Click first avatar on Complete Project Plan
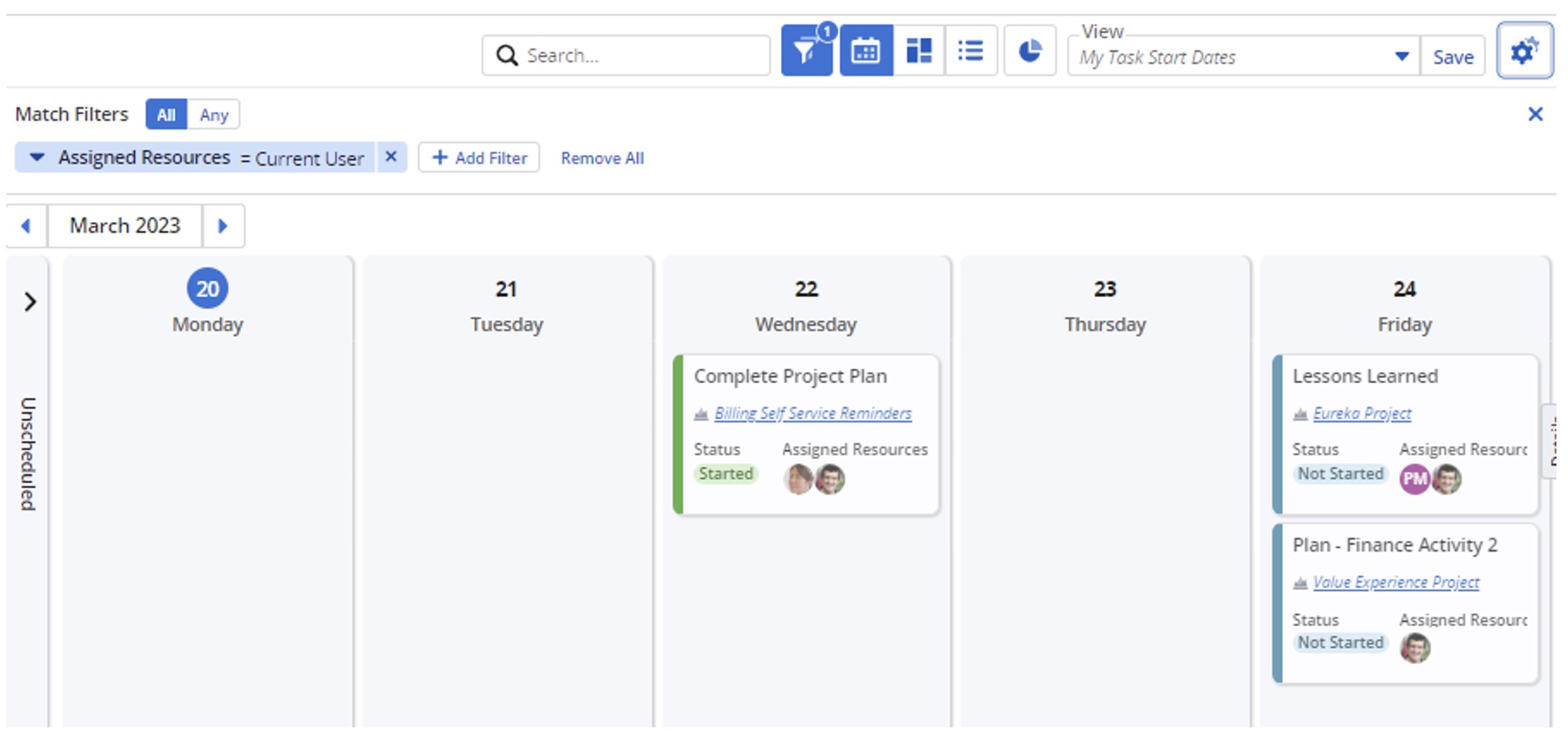The image size is (1568, 732). [x=798, y=478]
